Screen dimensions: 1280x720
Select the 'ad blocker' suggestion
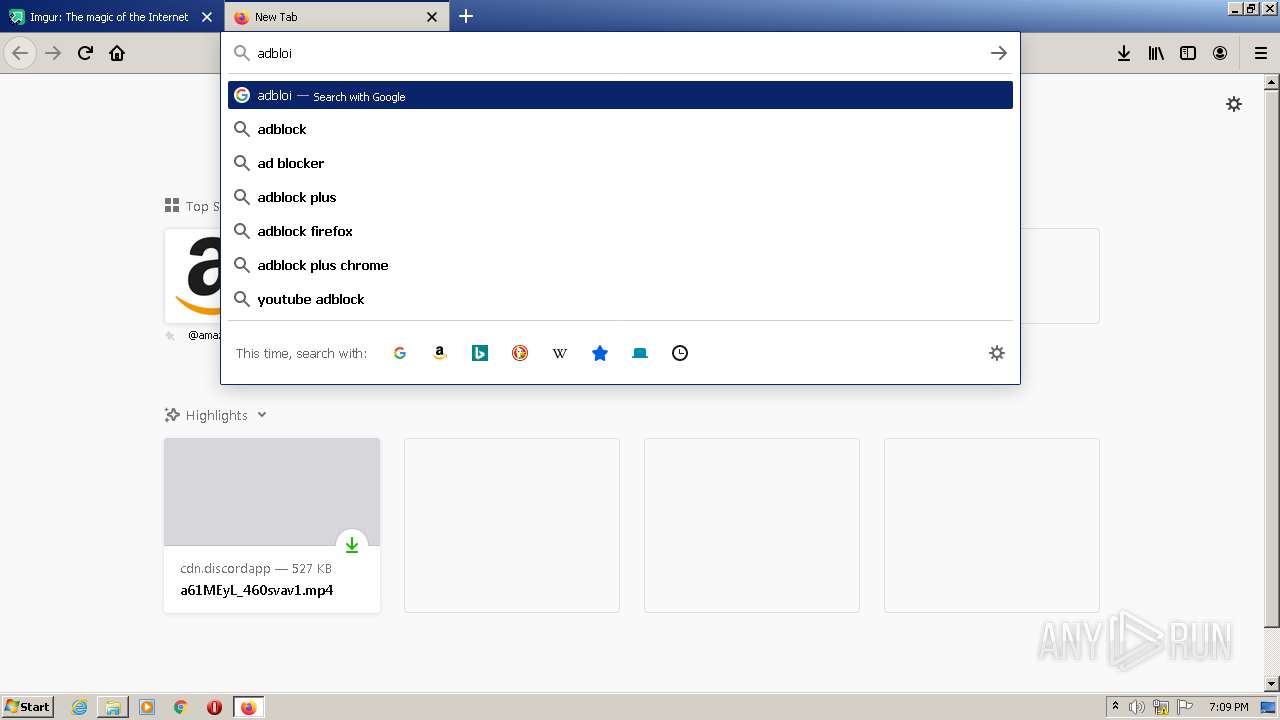tap(620, 163)
